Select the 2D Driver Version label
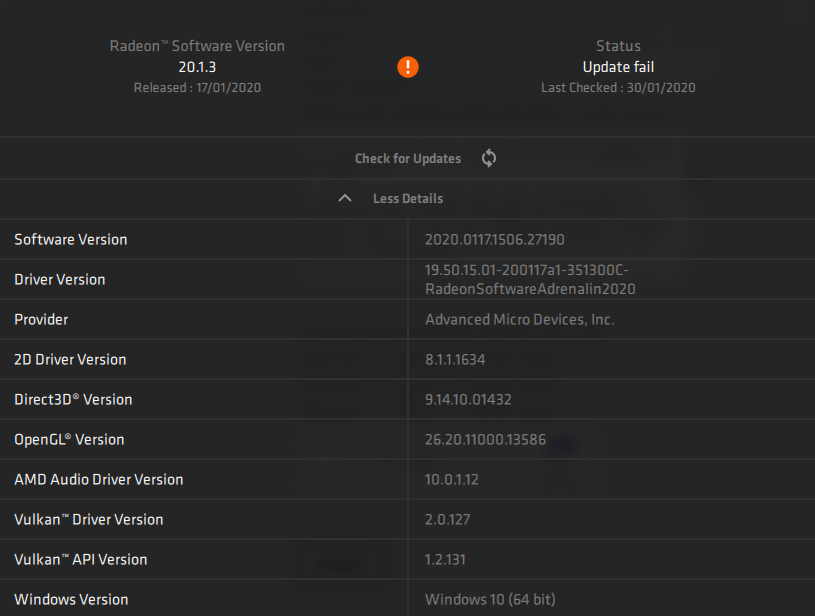815x616 pixels. (70, 360)
